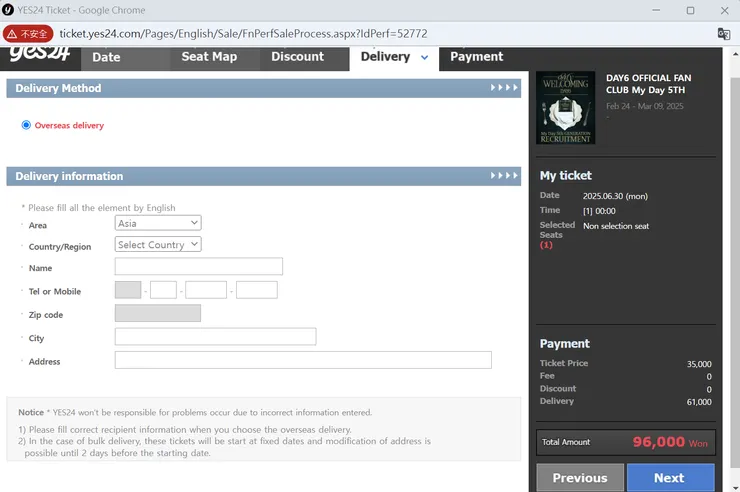Viewport: 740px width, 492px height.
Task: Click the 'Notice' label text
Action: point(31,412)
